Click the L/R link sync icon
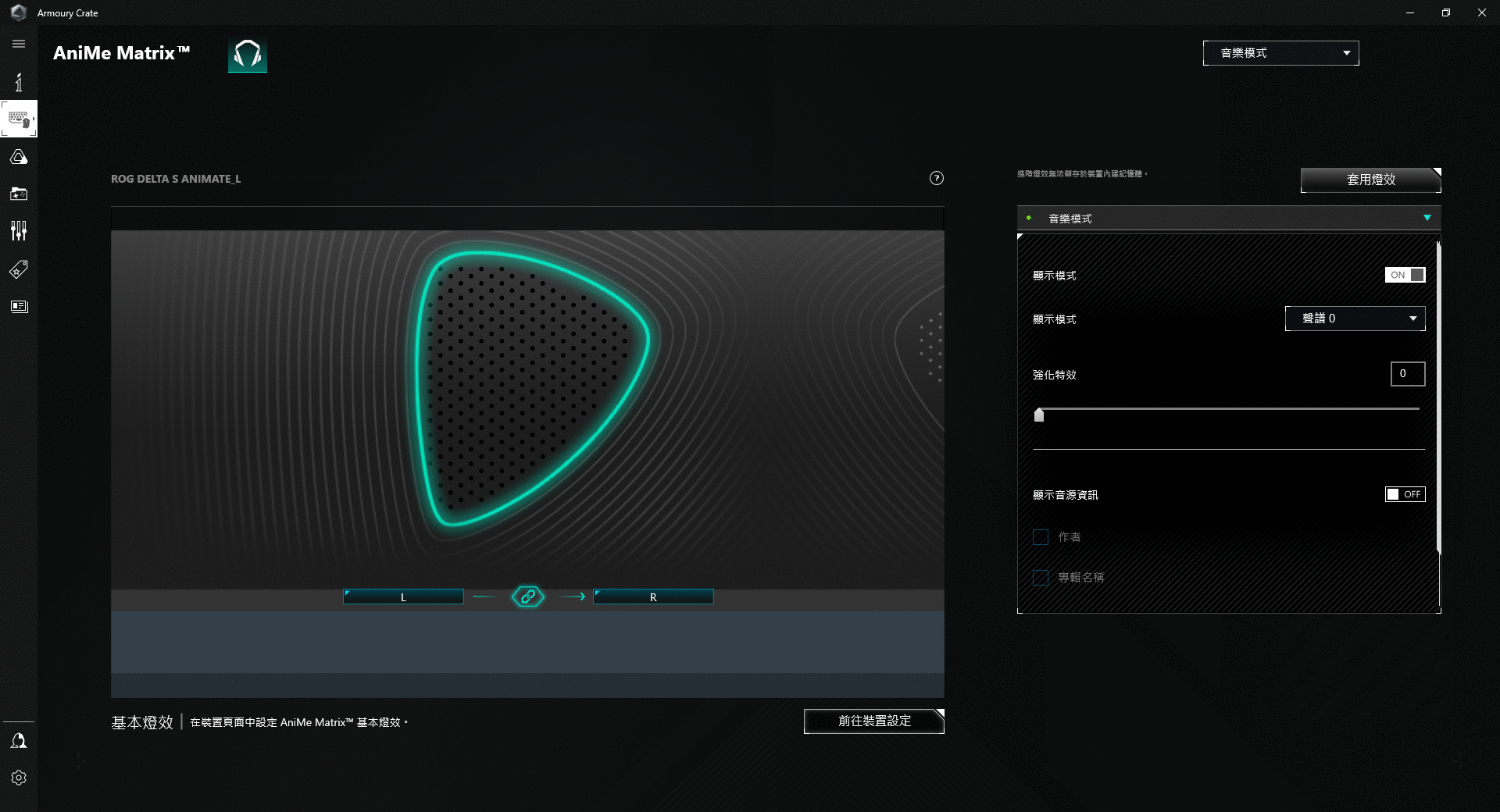 pos(528,597)
